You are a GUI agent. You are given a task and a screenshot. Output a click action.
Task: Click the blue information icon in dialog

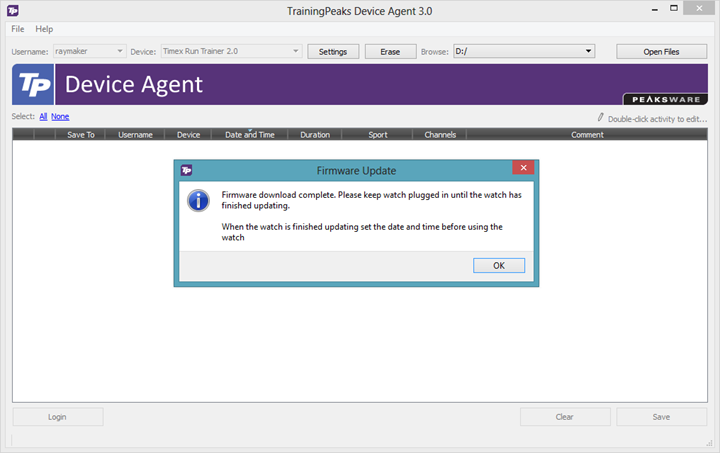pos(198,201)
